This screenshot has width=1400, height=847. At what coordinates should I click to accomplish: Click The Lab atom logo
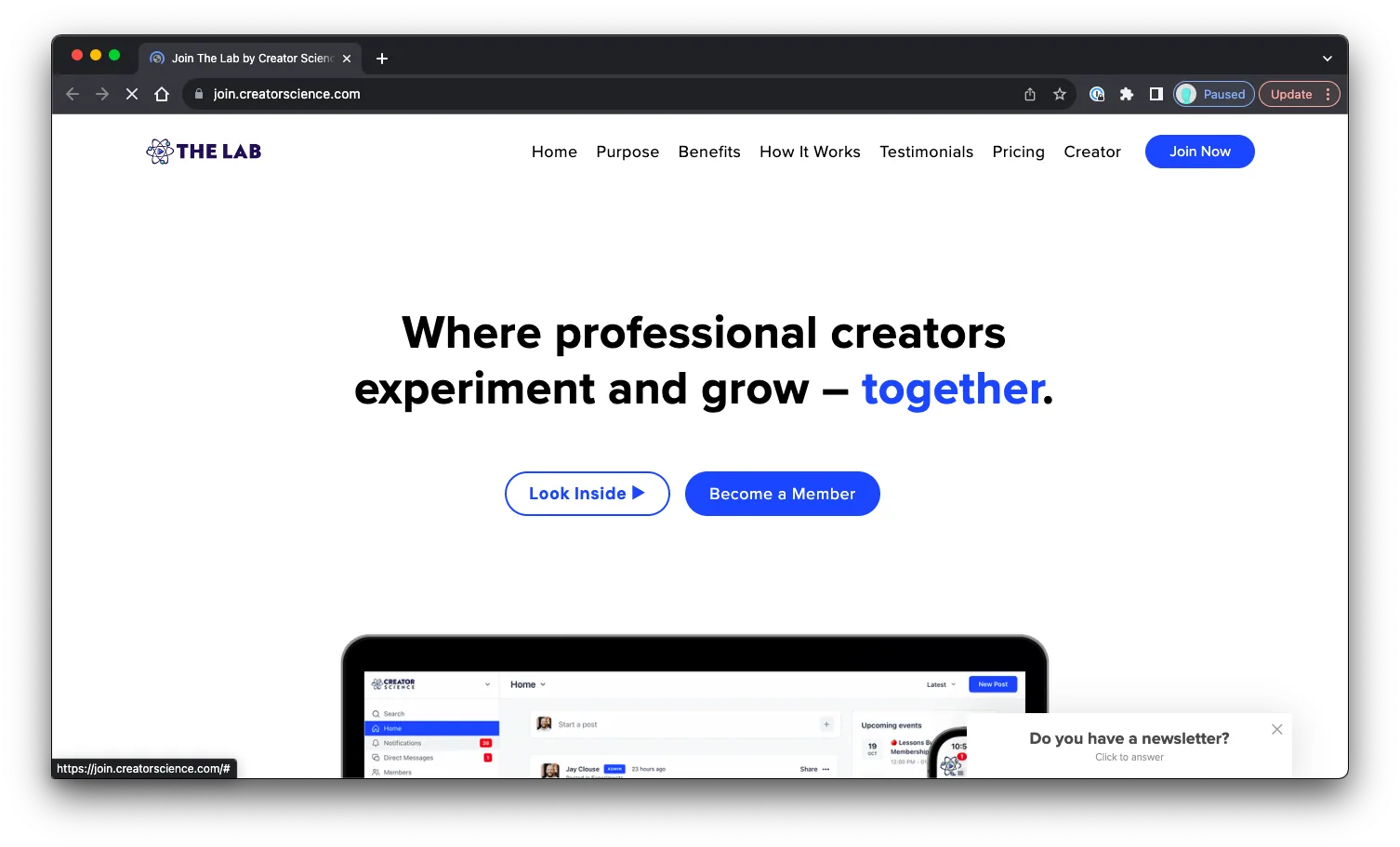pyautogui.click(x=204, y=152)
